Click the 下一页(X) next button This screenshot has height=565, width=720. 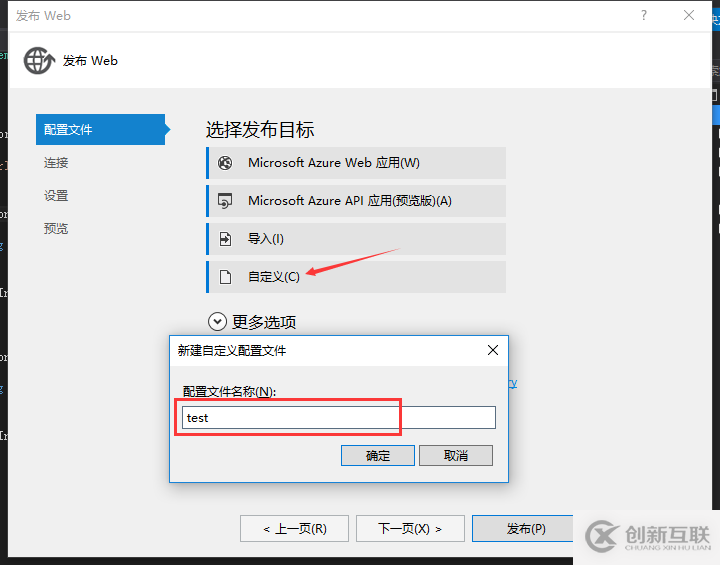click(410, 529)
